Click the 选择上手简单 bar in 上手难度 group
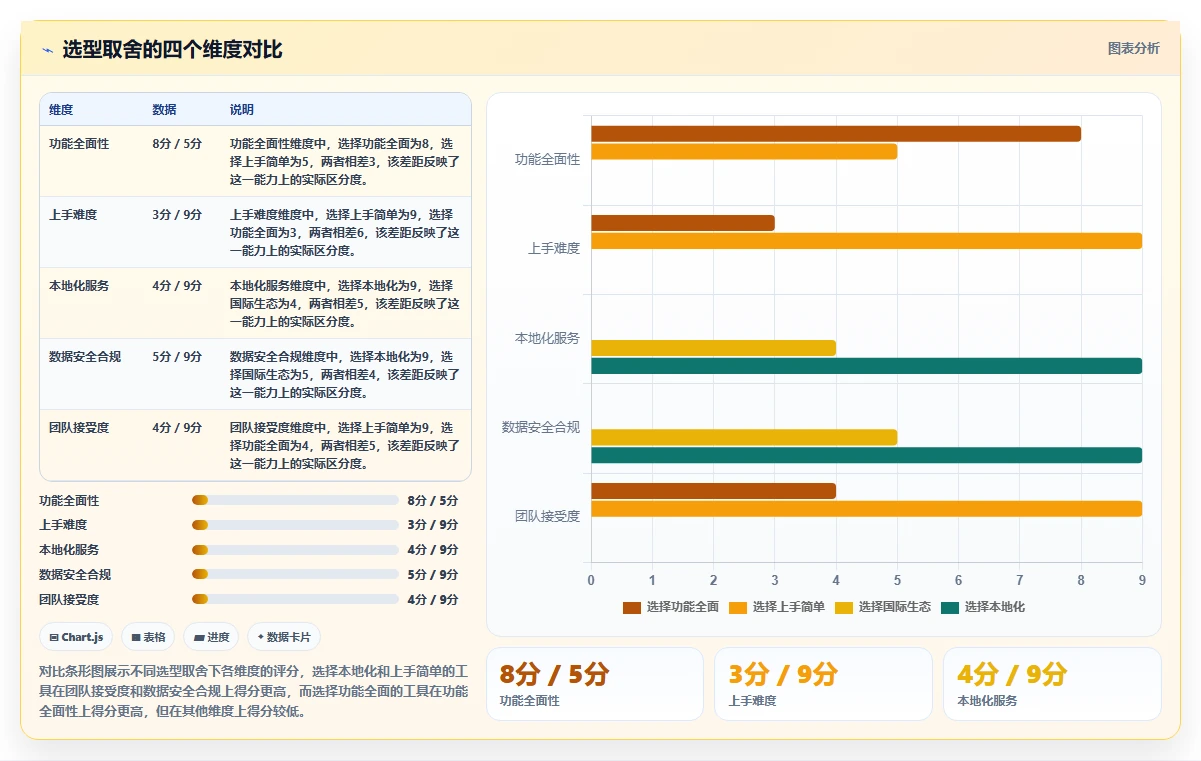This screenshot has width=1201, height=761. [x=866, y=241]
